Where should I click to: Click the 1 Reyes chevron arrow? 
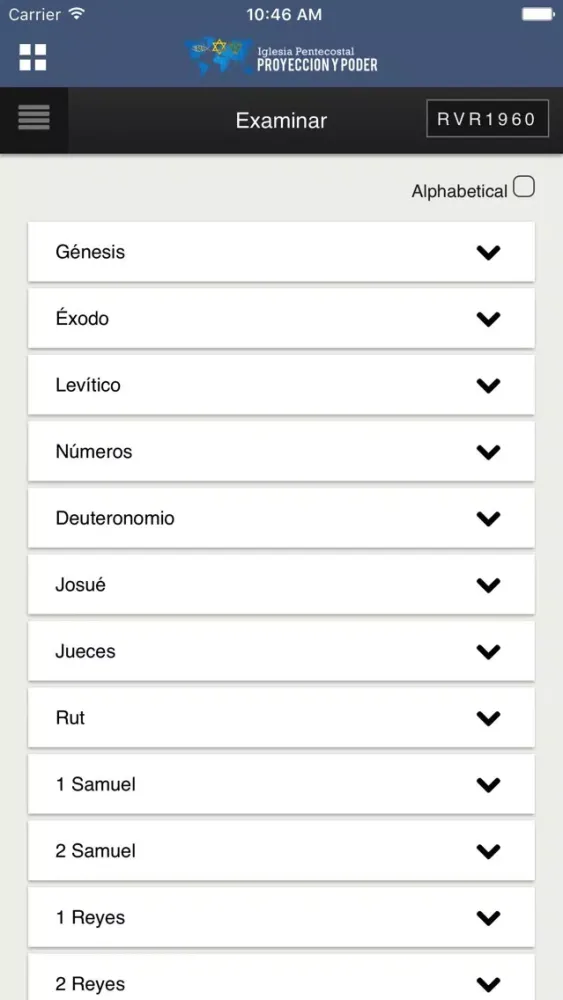pyautogui.click(x=488, y=918)
